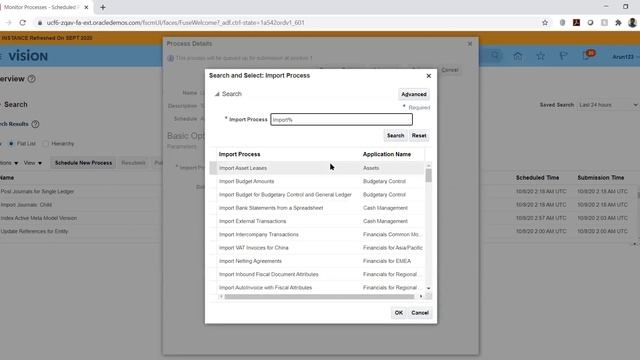This screenshot has width=640, height=360.
Task: Select Import Budget for Budgetary Control and General Ledger
Action: coord(317,195)
